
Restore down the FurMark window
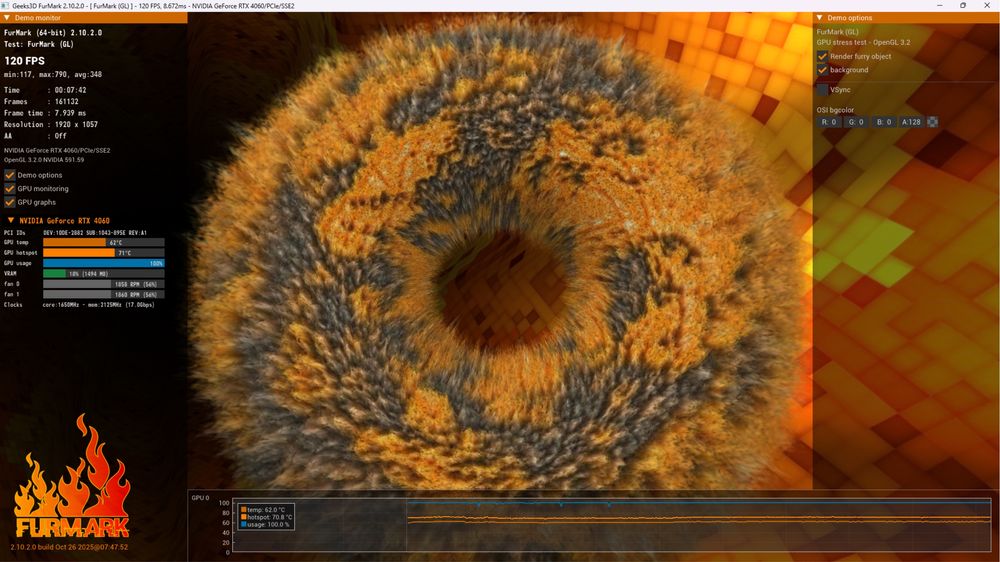pyautogui.click(x=963, y=6)
